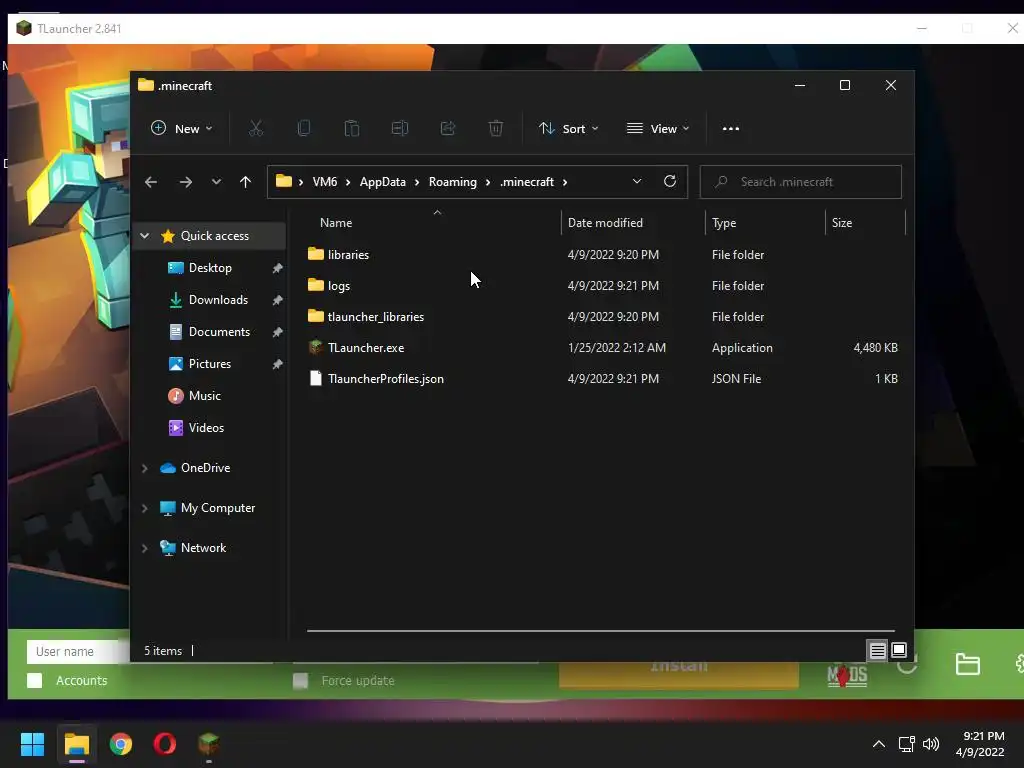This screenshot has height=768, width=1024.
Task: Switch to details view icon in status bar
Action: pyautogui.click(x=877, y=650)
